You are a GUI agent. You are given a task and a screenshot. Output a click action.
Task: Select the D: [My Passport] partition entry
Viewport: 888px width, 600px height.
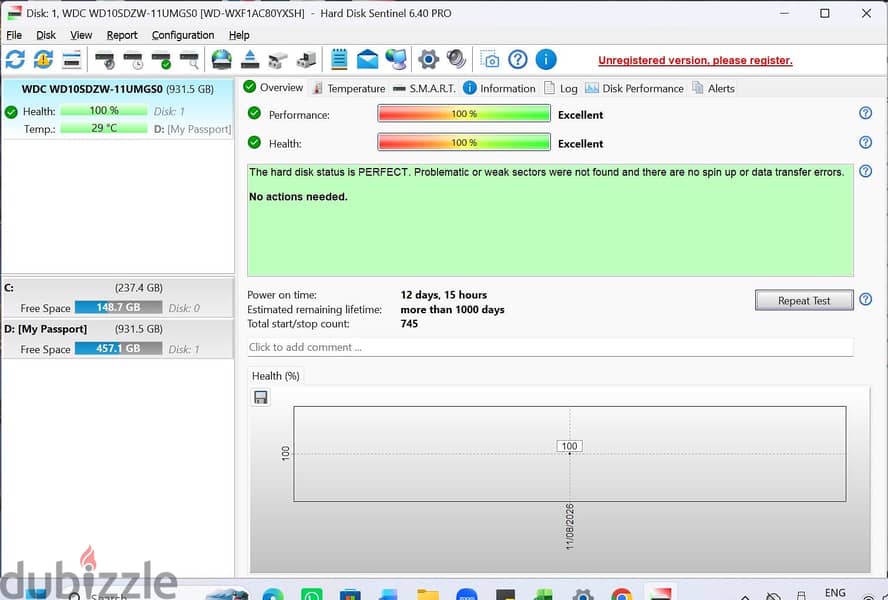(x=117, y=339)
